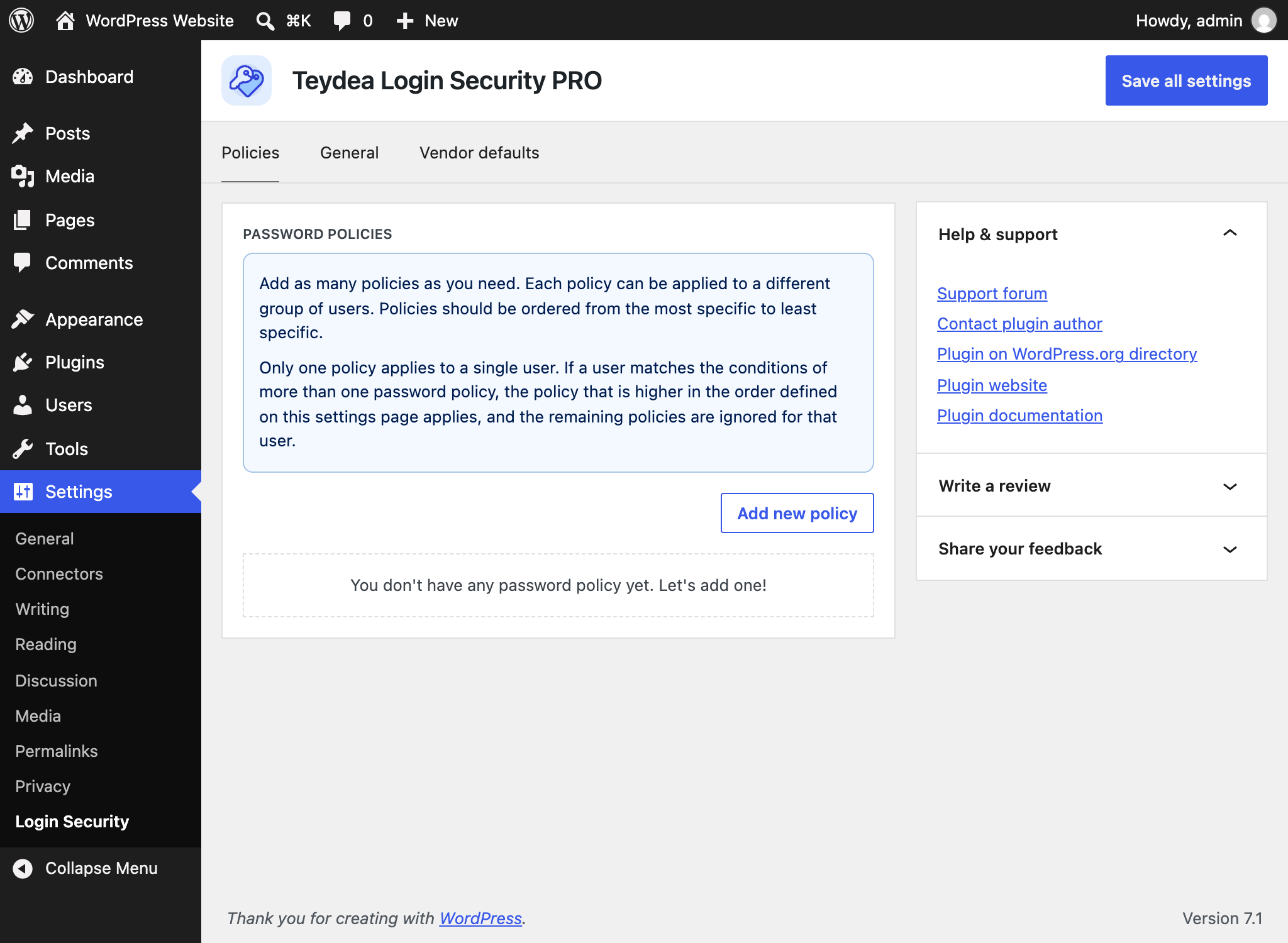The width and height of the screenshot is (1288, 943).
Task: Open the admin avatar
Action: (1263, 20)
